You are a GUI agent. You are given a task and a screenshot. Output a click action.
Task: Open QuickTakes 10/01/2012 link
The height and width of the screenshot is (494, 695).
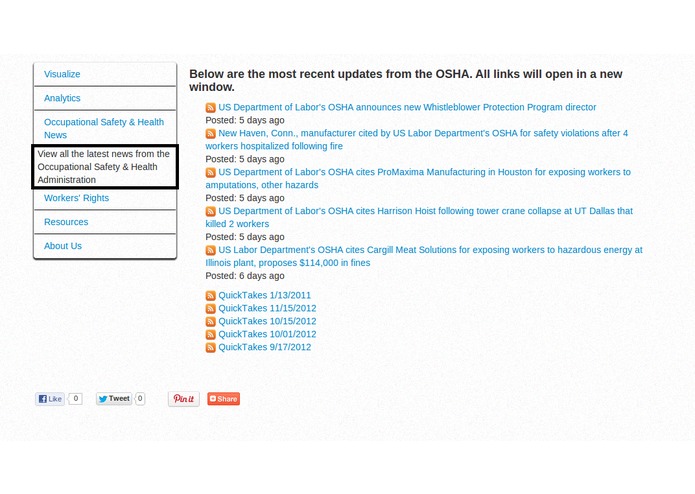267,334
